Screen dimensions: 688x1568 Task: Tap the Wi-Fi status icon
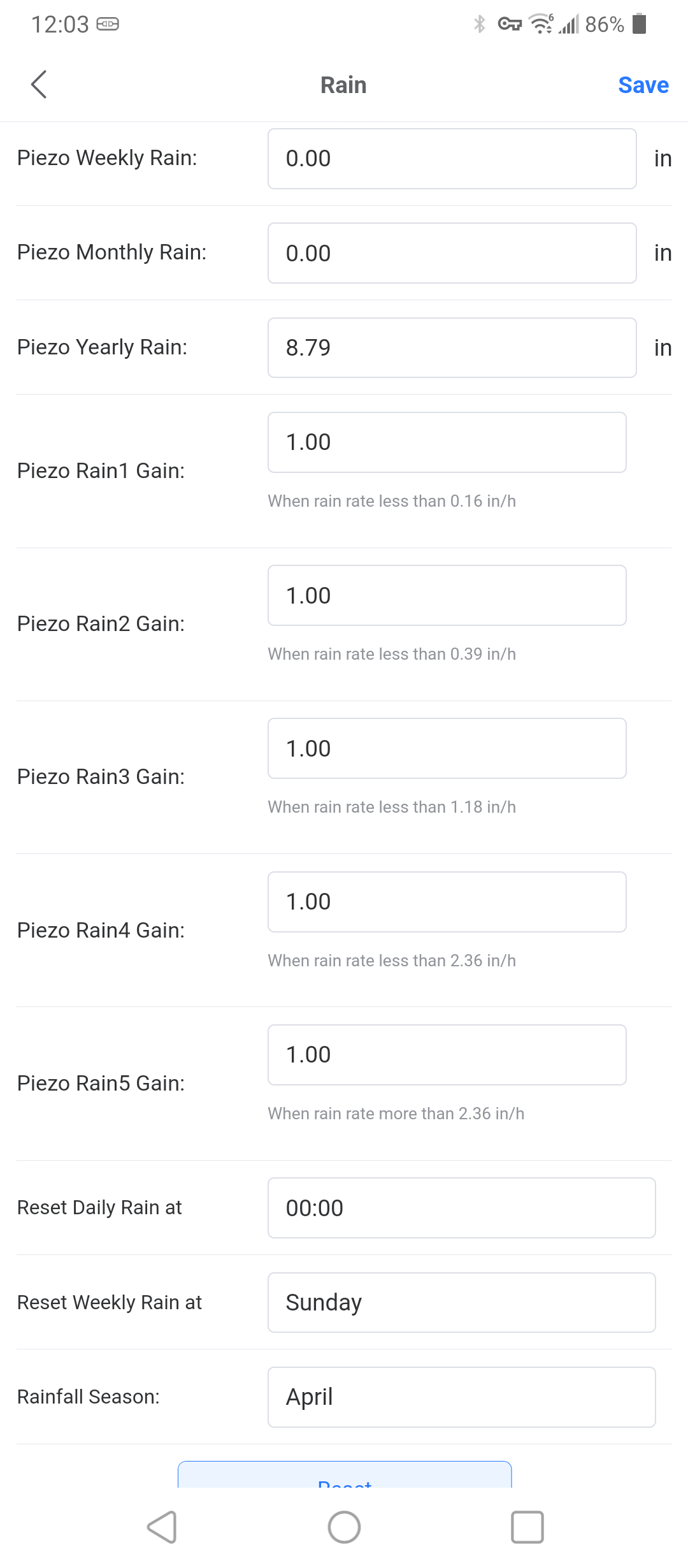click(541, 24)
